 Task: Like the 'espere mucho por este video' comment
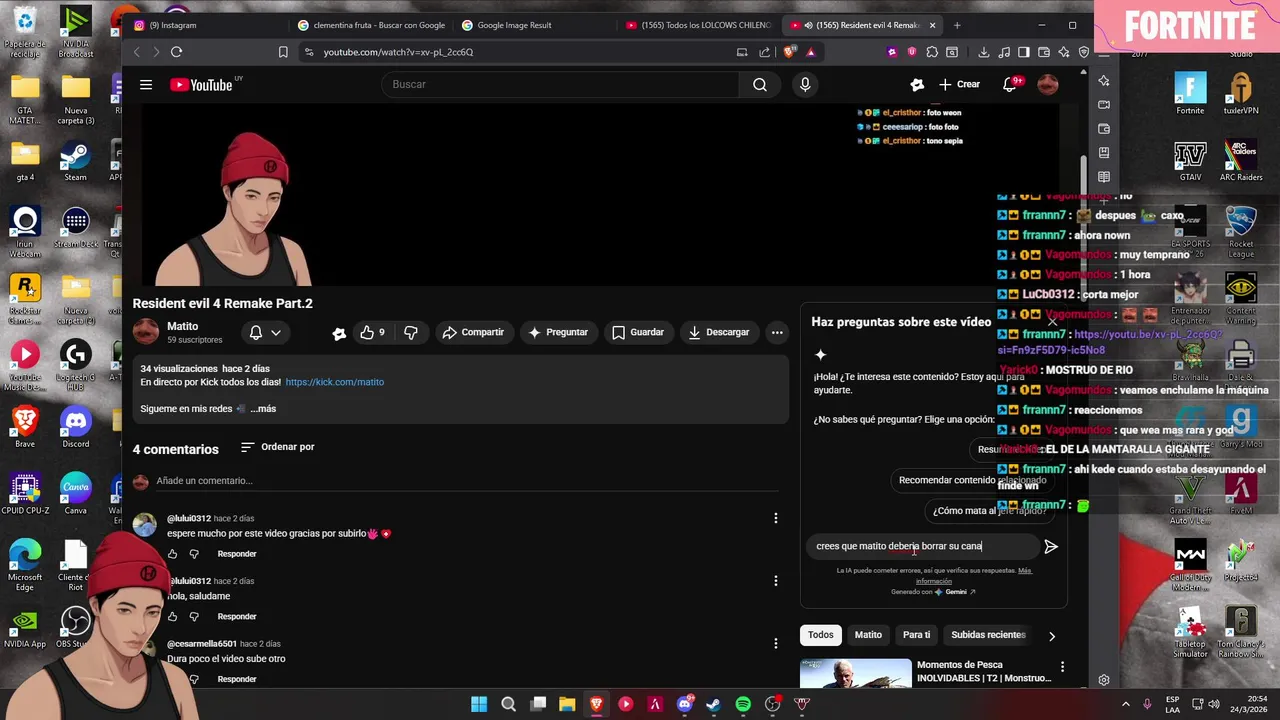point(172,554)
